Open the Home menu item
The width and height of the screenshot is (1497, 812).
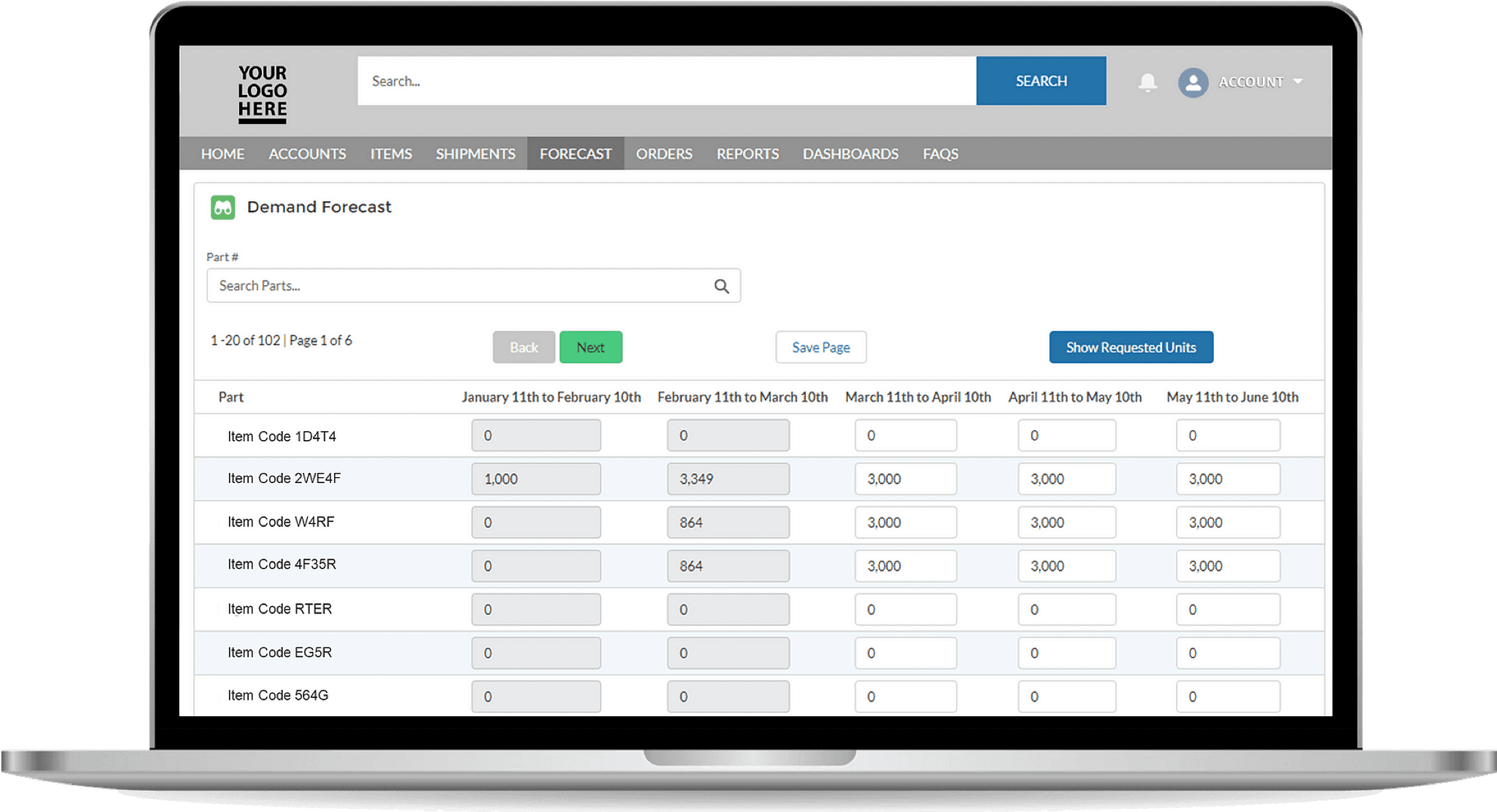pyautogui.click(x=223, y=154)
